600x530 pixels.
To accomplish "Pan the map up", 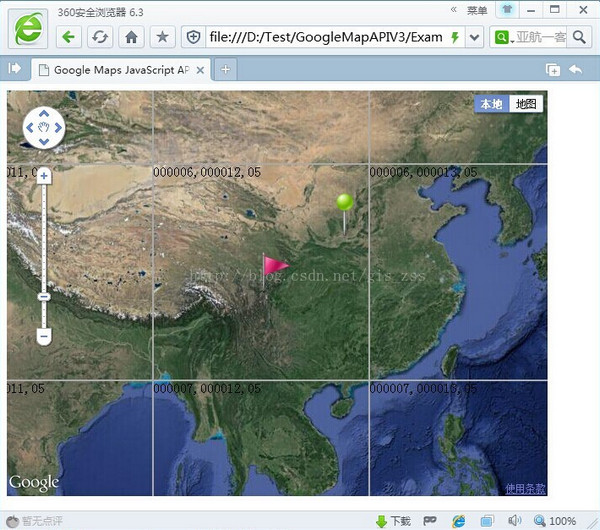I will [44, 114].
